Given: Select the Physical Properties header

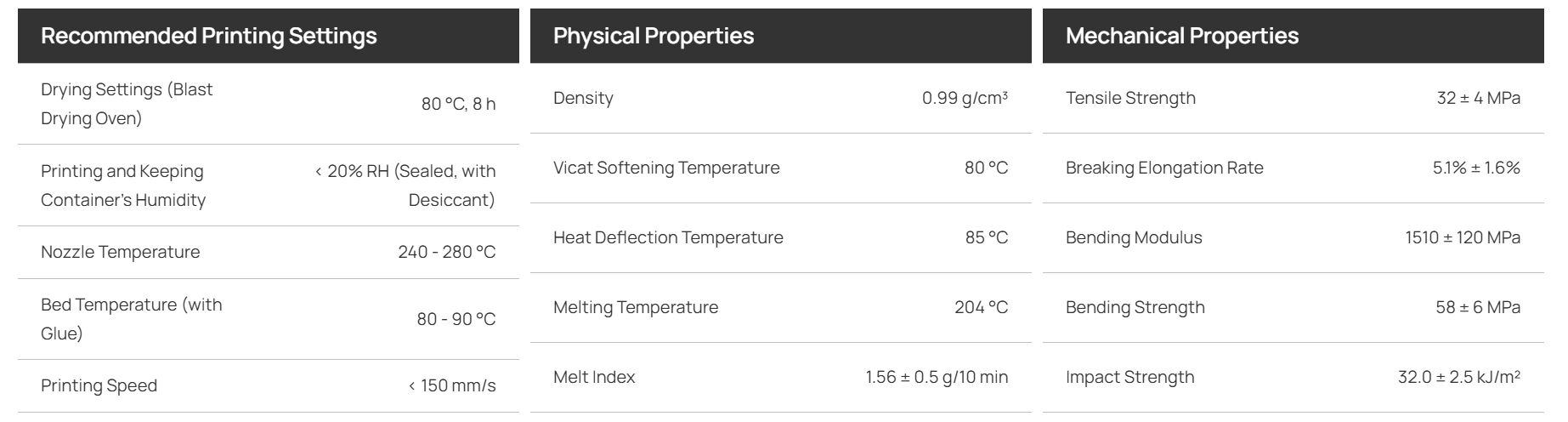Looking at the screenshot, I should [x=654, y=36].
